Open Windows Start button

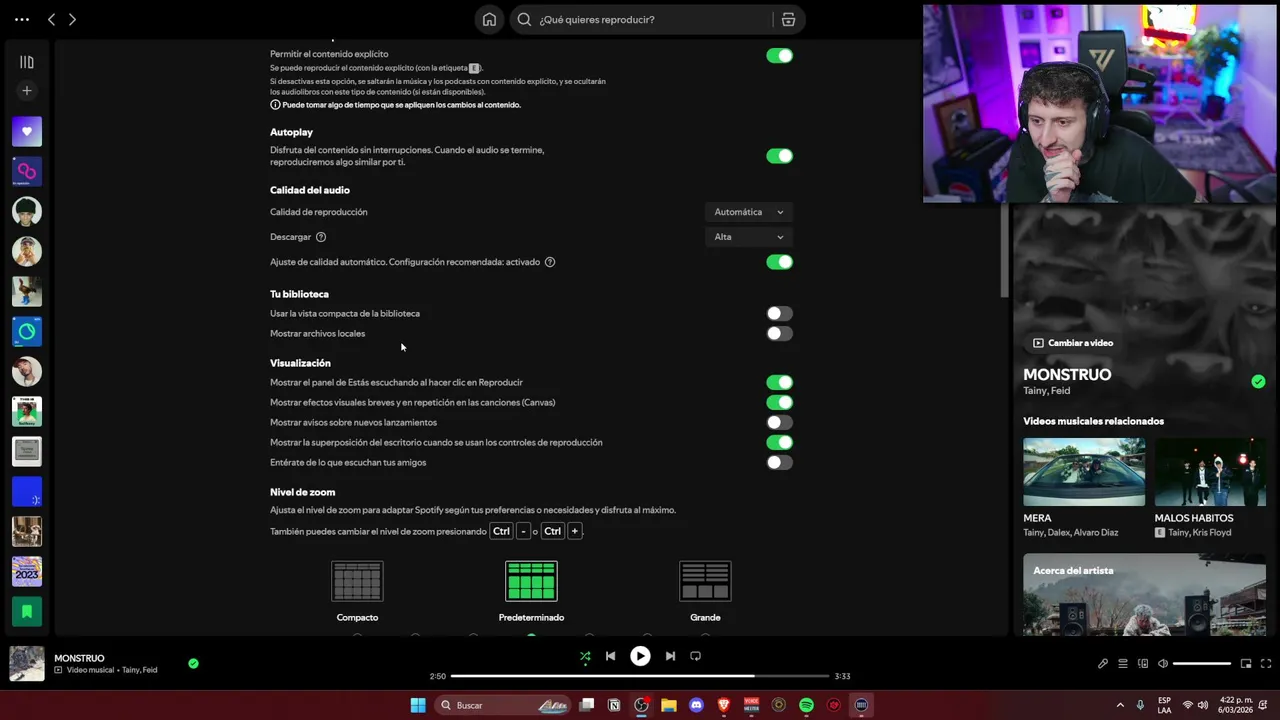tap(418, 705)
